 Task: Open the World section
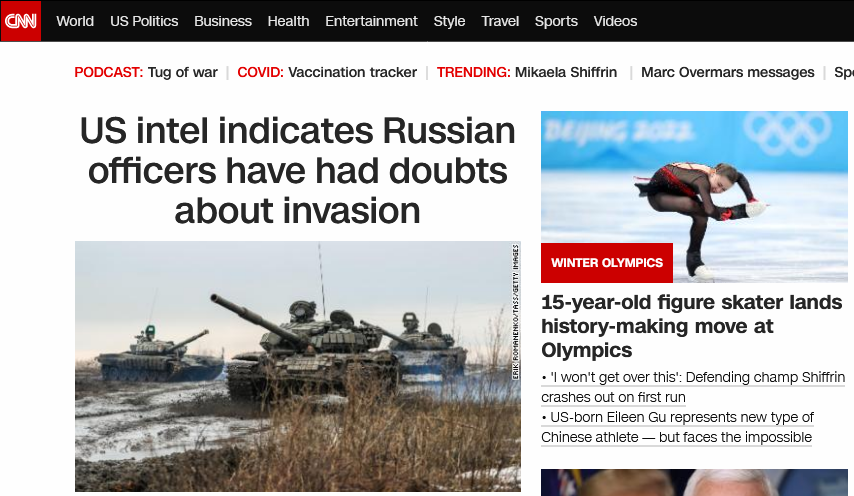[75, 21]
